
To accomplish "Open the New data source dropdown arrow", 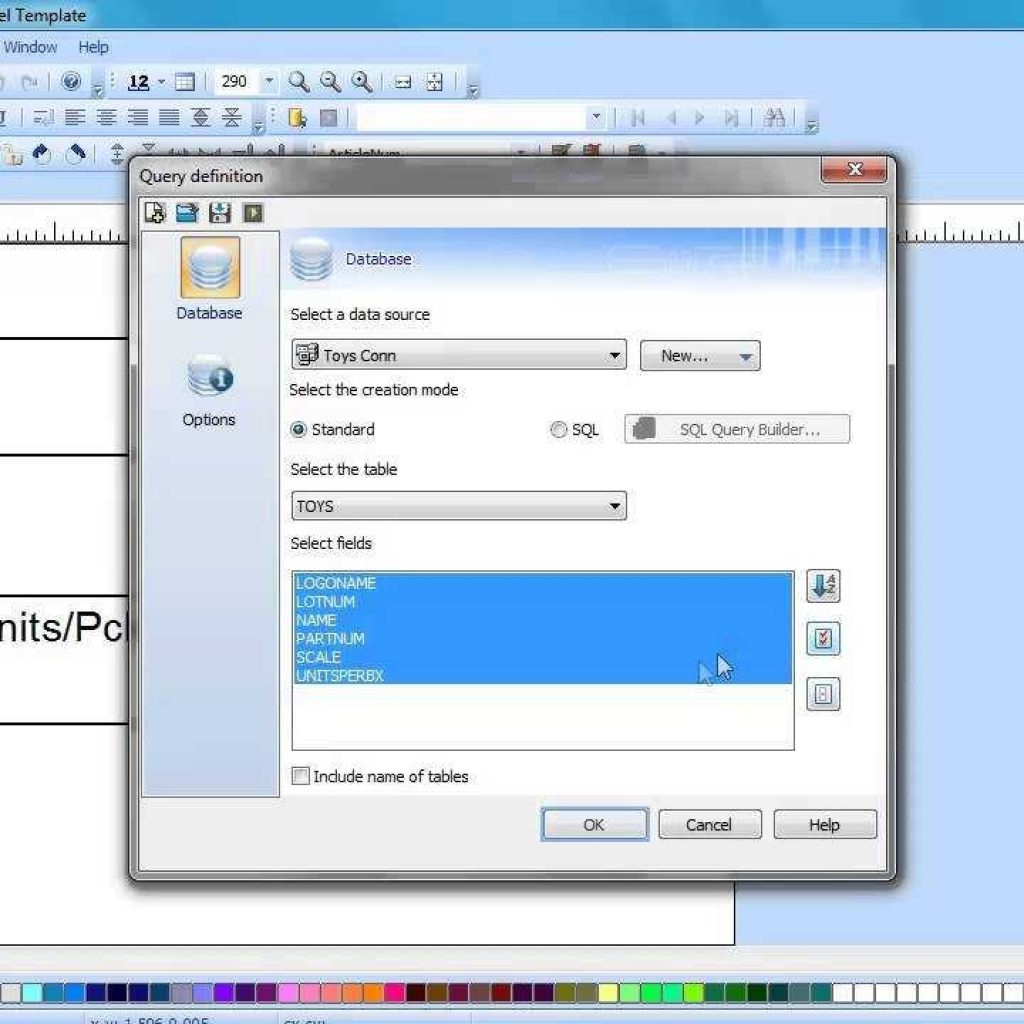I will pos(744,355).
